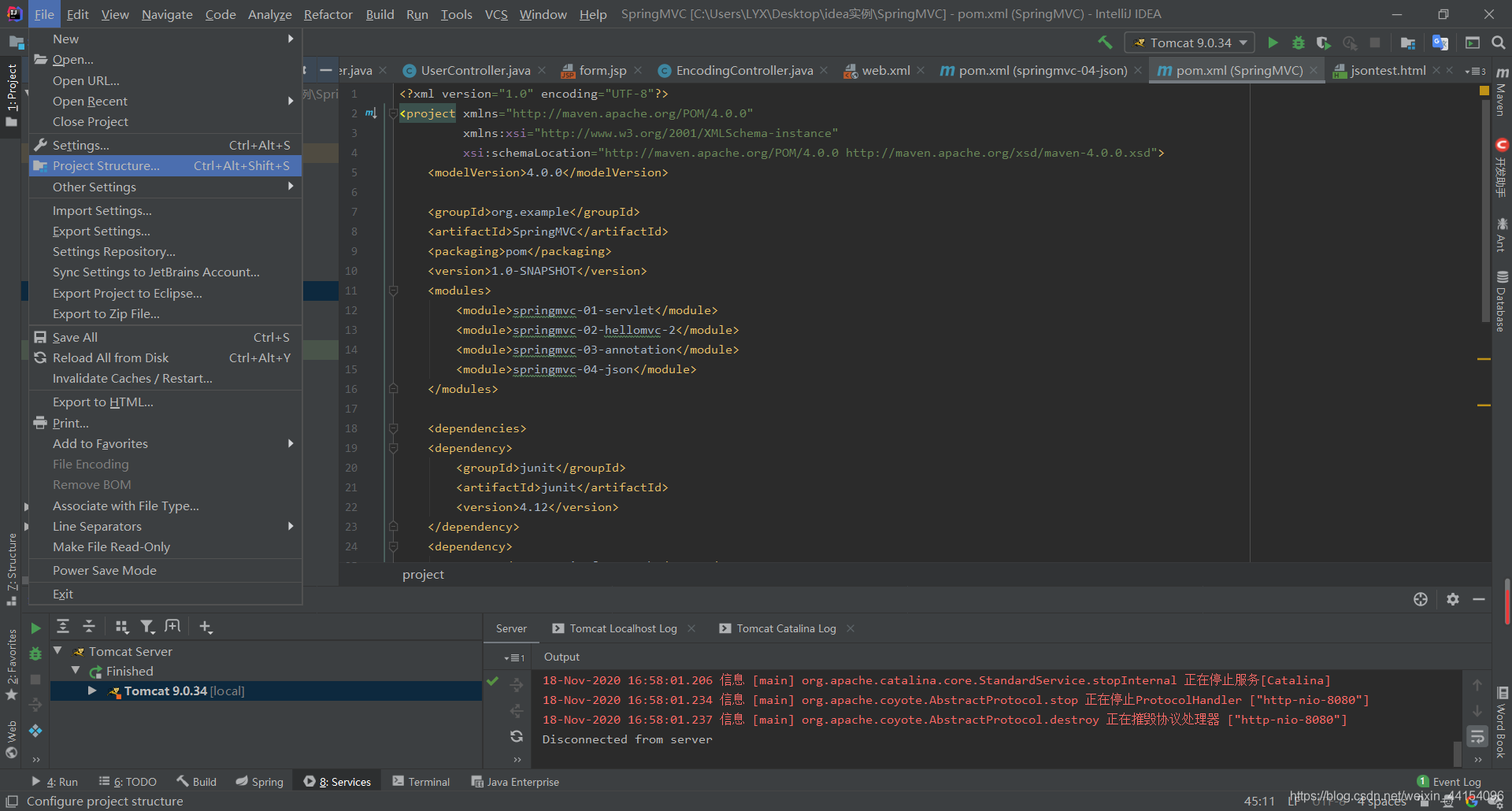Click the Add Service plus icon
1512x811 pixels.
point(206,626)
